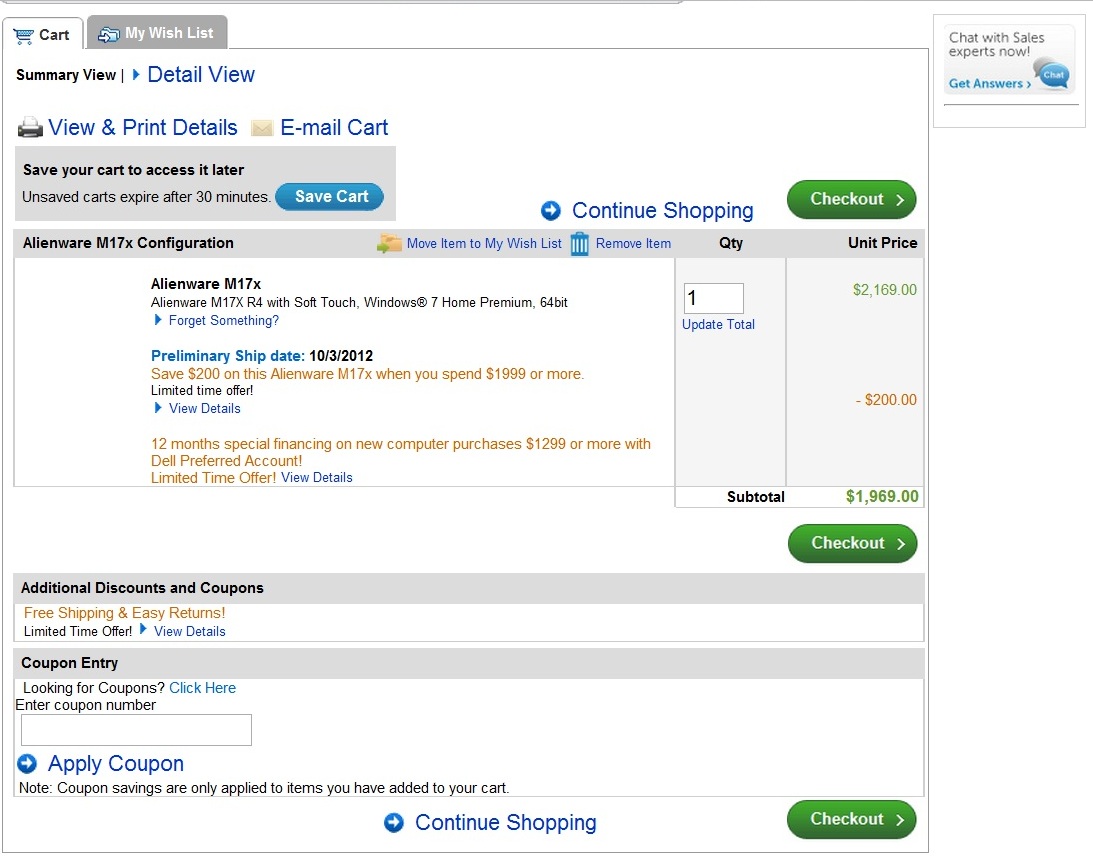Click the envelope icon next to E-mail Cart
The height and width of the screenshot is (856, 1093).
pos(262,128)
